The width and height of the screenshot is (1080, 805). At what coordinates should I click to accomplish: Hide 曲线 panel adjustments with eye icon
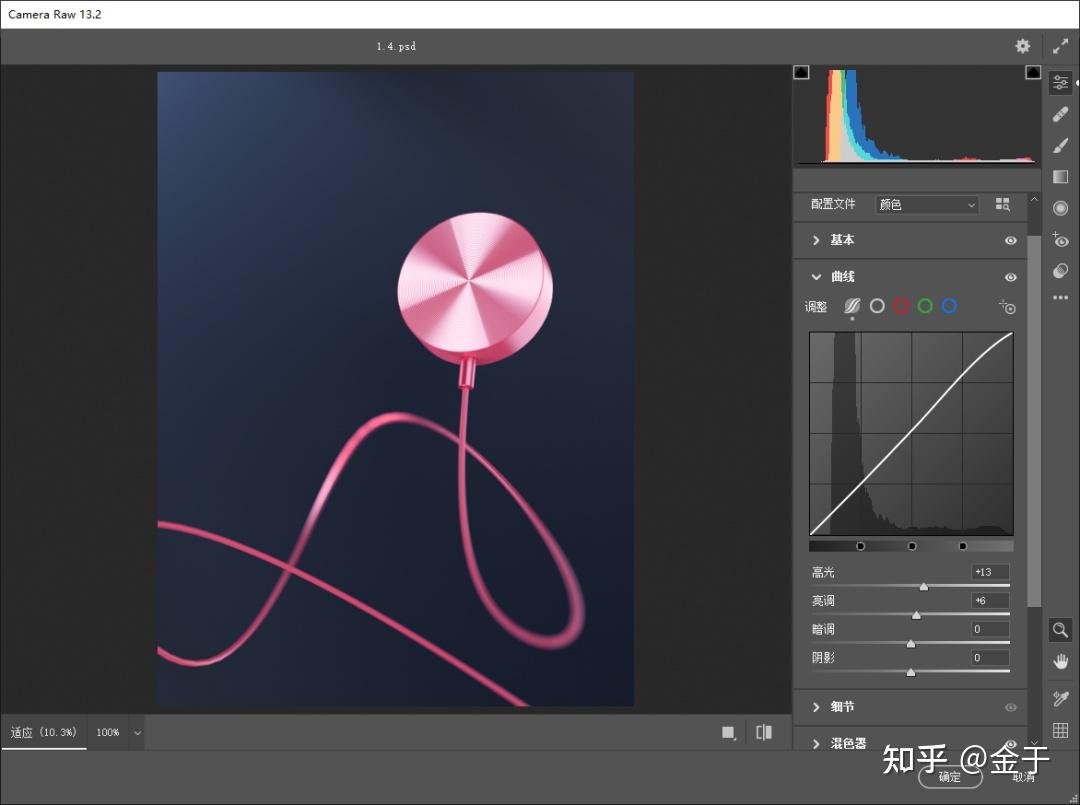point(1011,277)
